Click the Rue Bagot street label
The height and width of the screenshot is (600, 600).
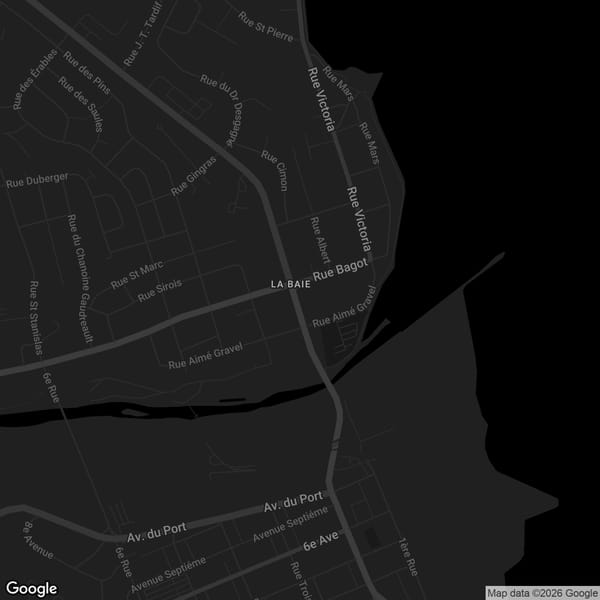[x=341, y=270]
